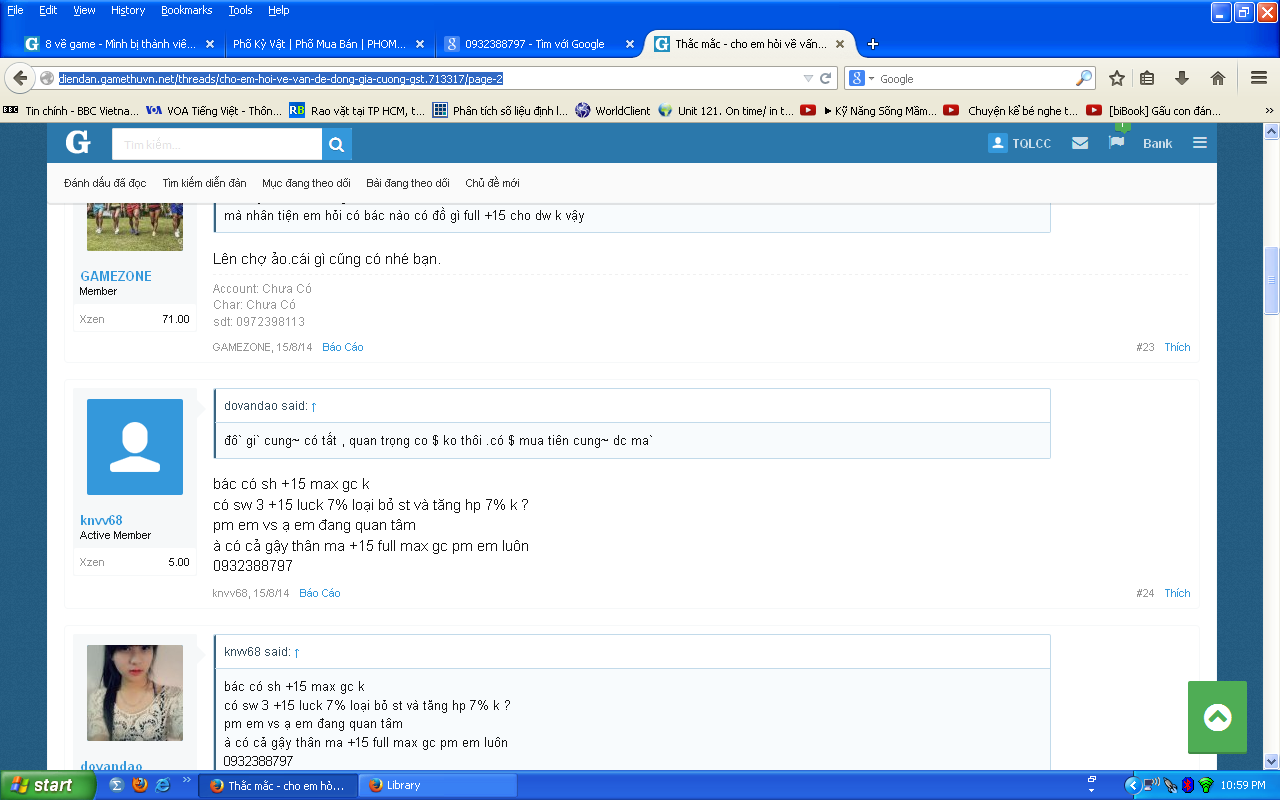This screenshot has height=800, width=1280.
Task: Open the bookmarks list icon
Action: click(1148, 78)
